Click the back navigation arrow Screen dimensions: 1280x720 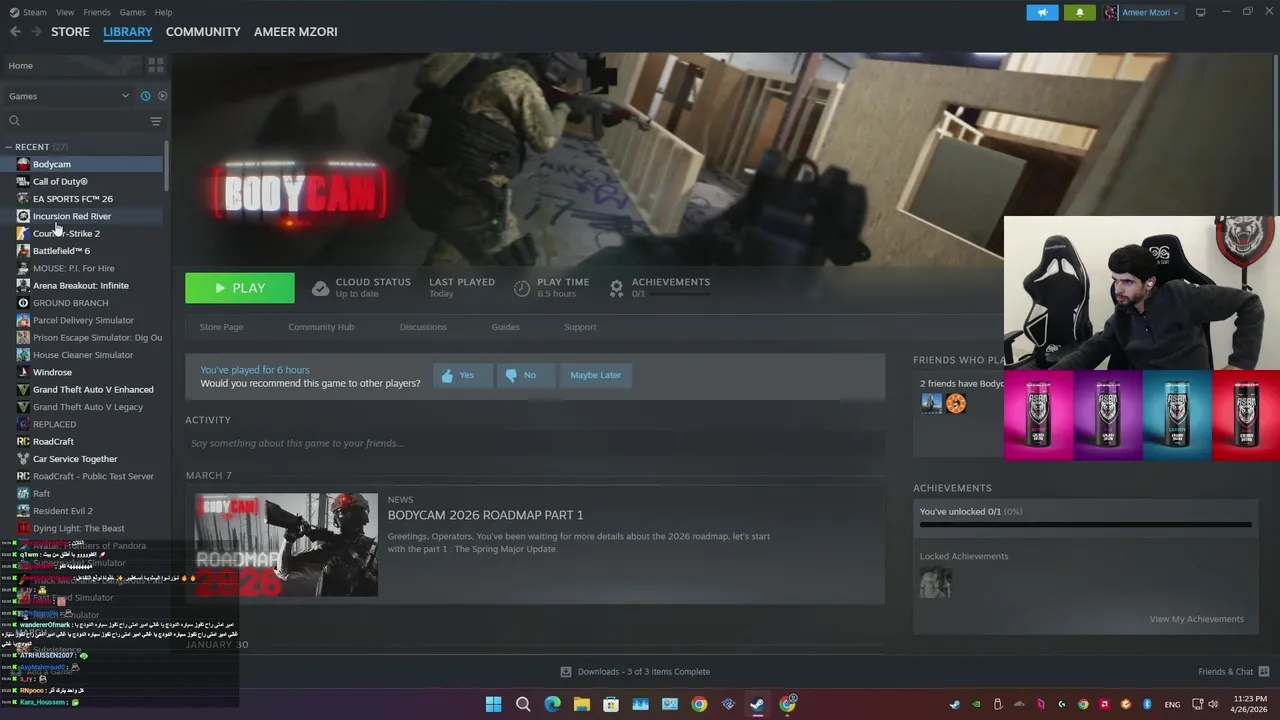(15, 32)
